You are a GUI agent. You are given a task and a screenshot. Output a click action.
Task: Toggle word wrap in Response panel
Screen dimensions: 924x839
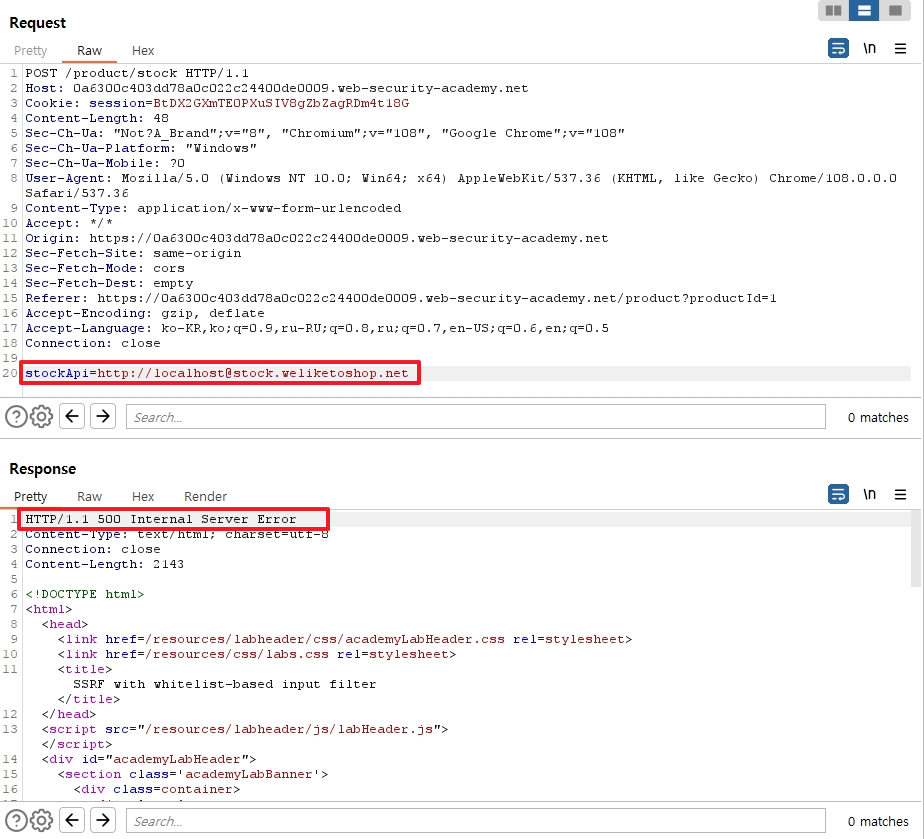click(838, 494)
